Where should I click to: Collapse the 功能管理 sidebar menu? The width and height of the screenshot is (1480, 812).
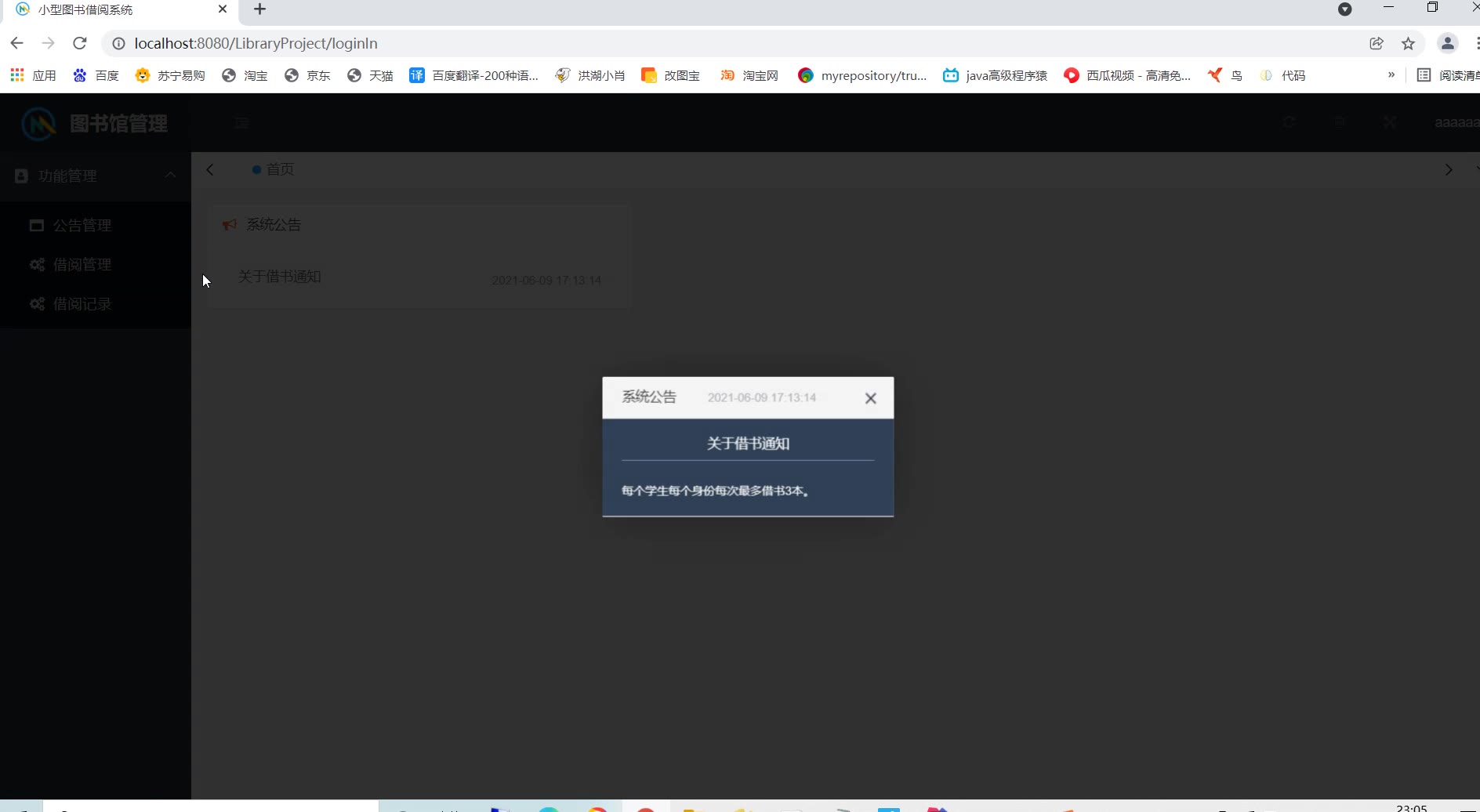[96, 176]
